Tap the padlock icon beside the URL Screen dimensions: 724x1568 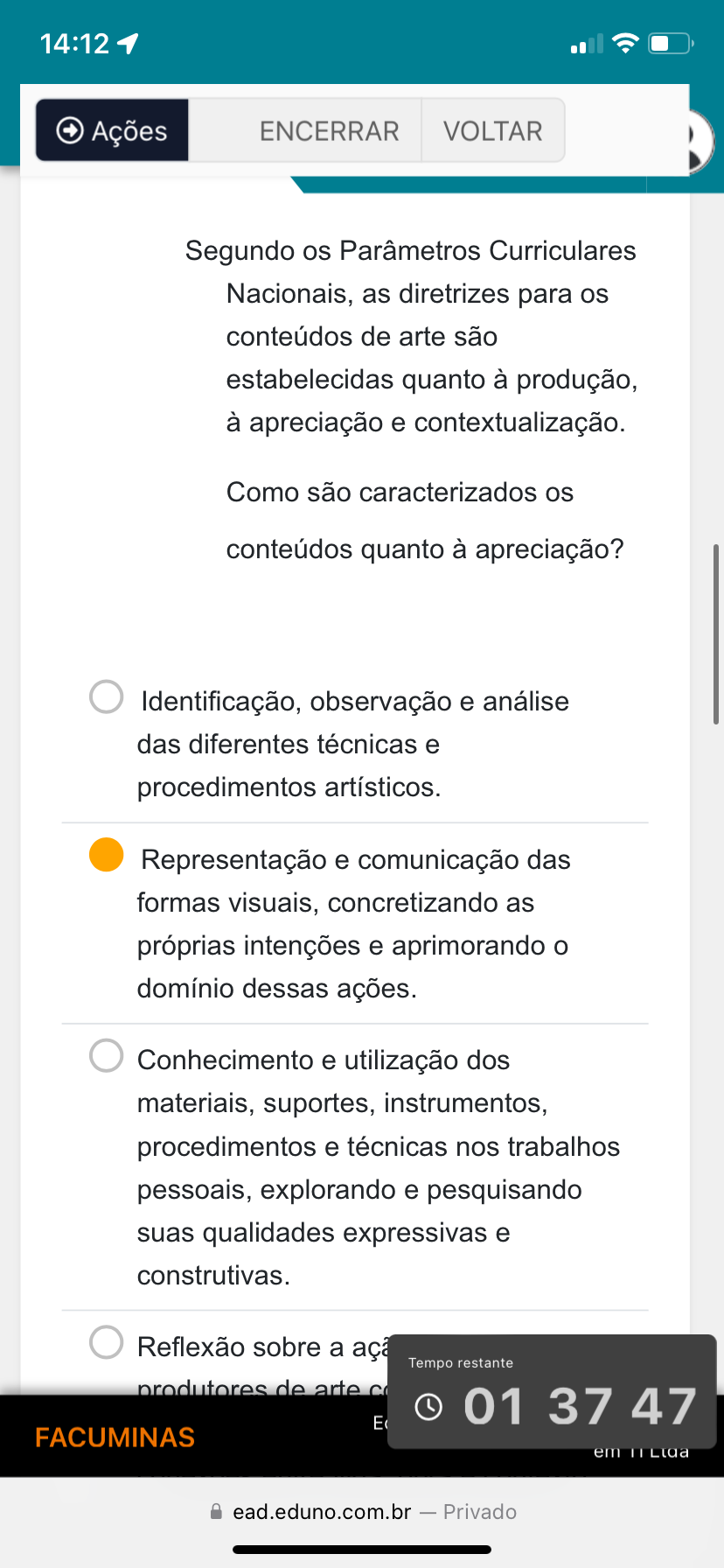[216, 1511]
